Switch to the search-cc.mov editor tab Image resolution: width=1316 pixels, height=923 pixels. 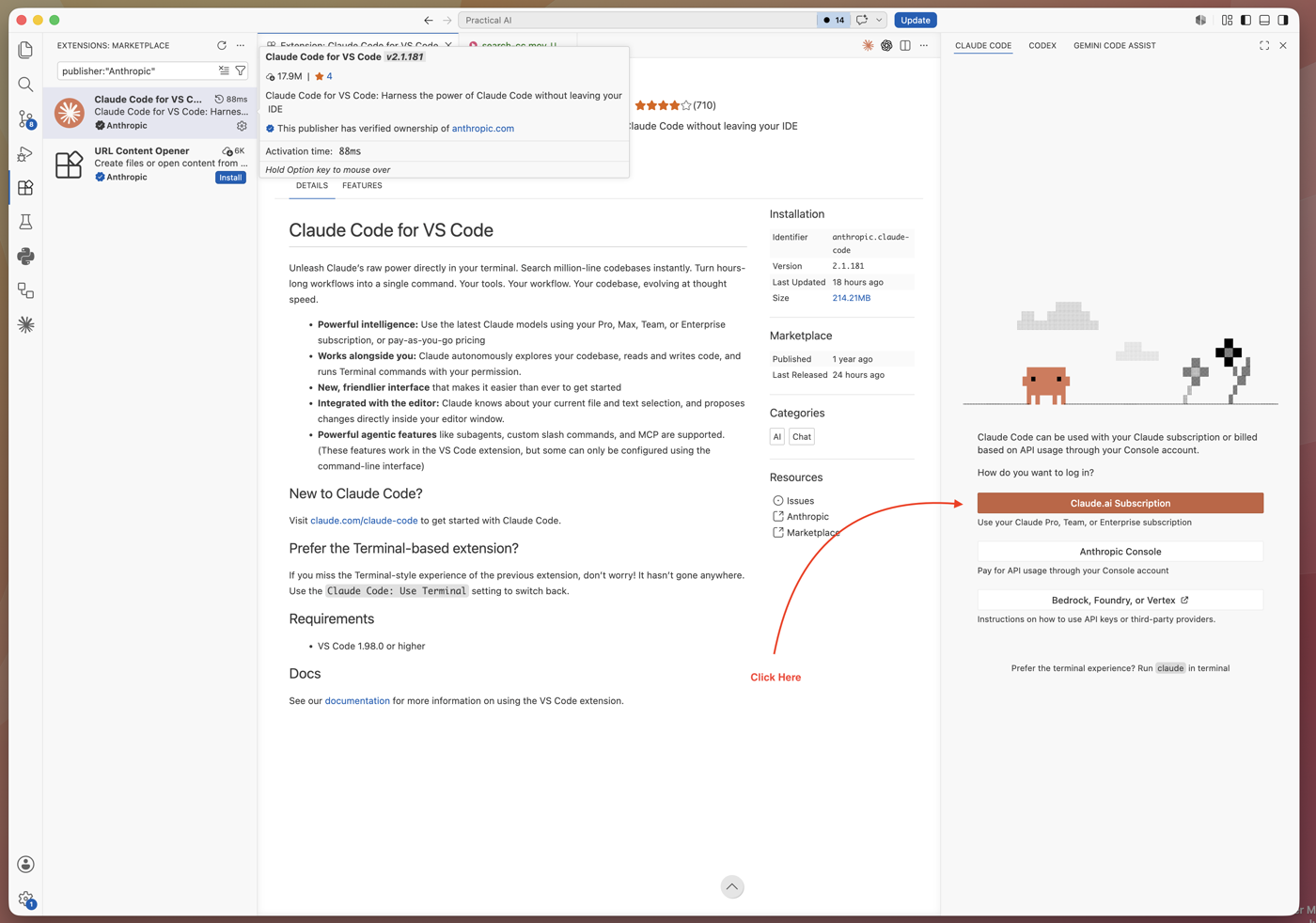[519, 44]
